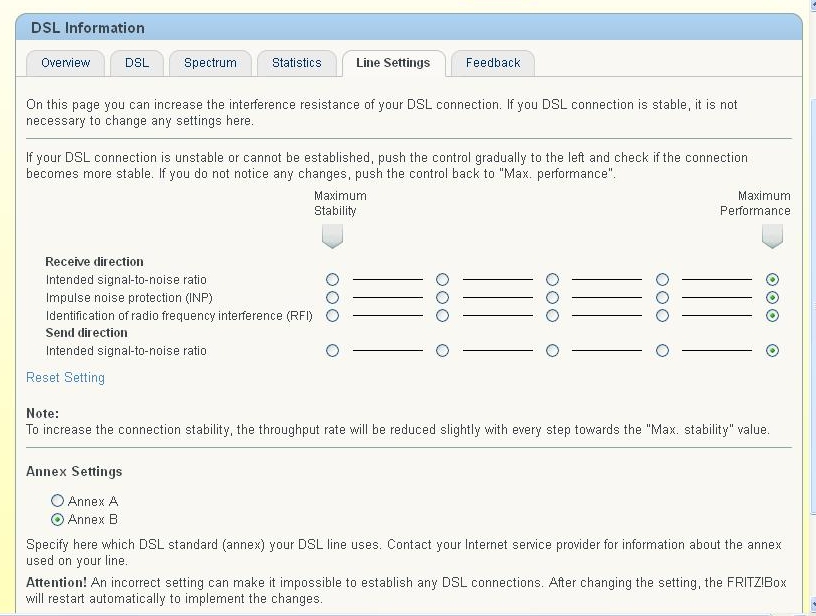This screenshot has width=816, height=616.
Task: Click the Maximum Stability slider marker
Action: (x=333, y=236)
